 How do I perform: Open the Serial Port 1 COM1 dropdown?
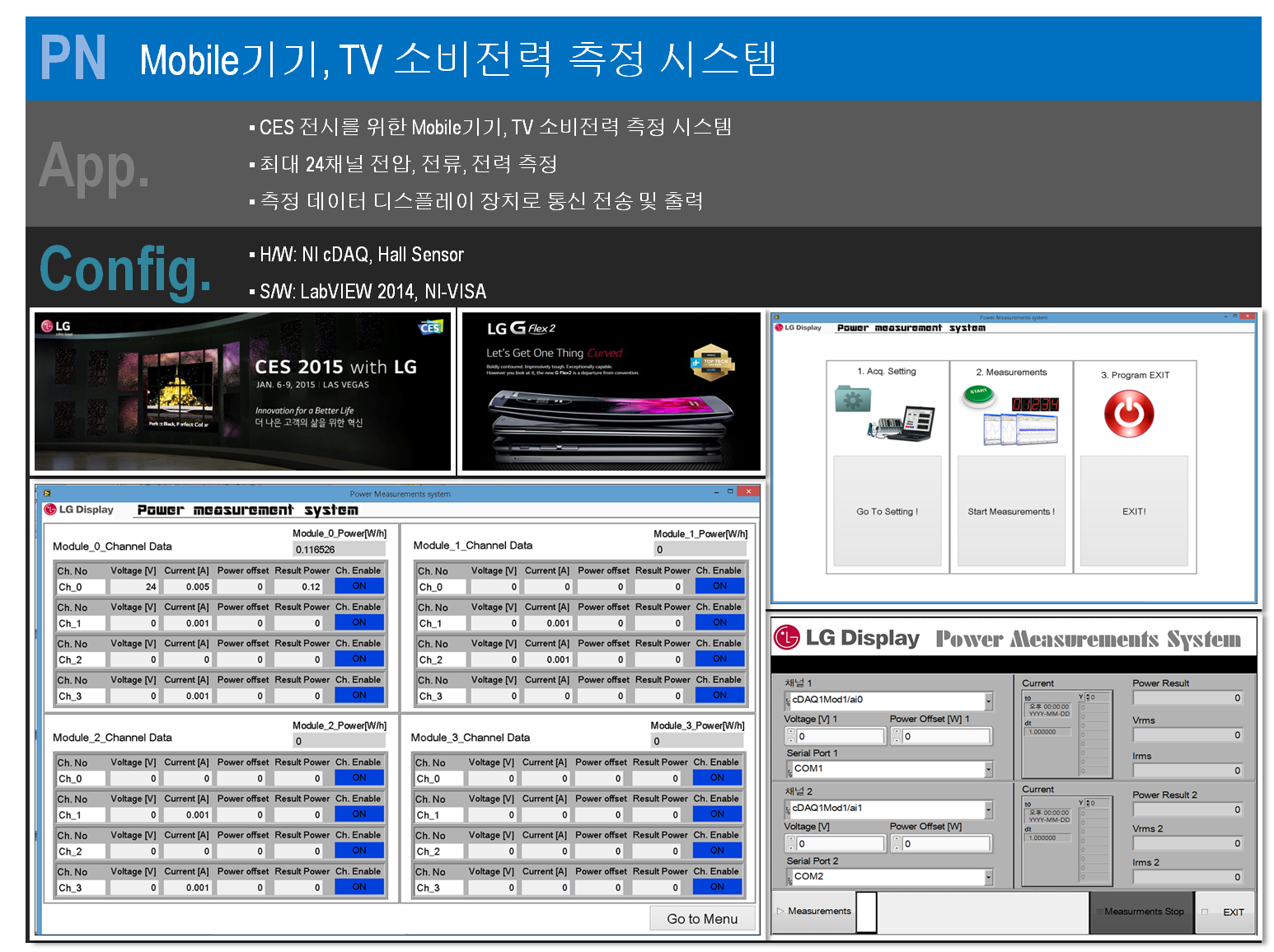989,769
